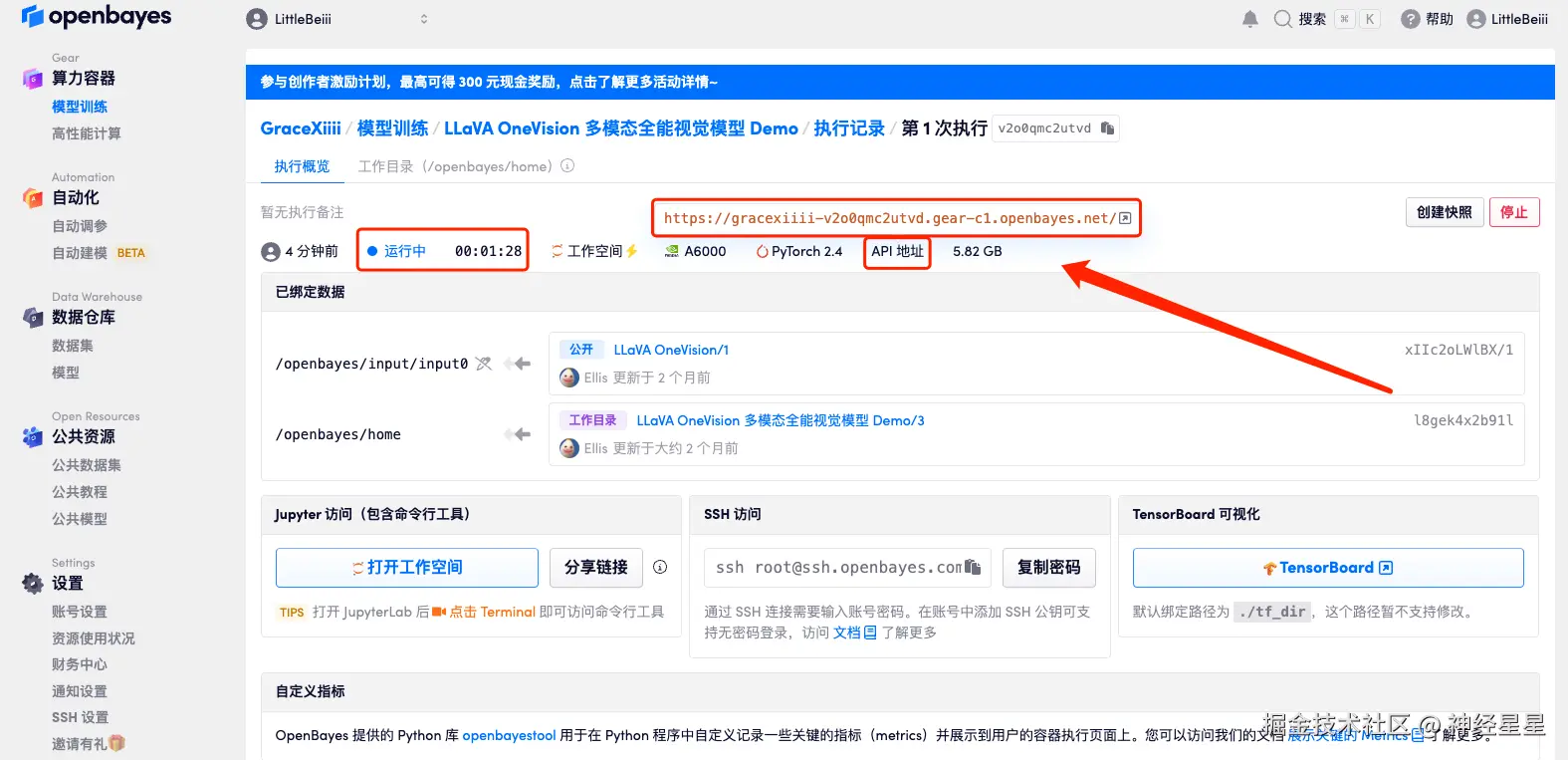Copy the ssh command via copy icon
This screenshot has width=1568, height=760.
(x=973, y=568)
